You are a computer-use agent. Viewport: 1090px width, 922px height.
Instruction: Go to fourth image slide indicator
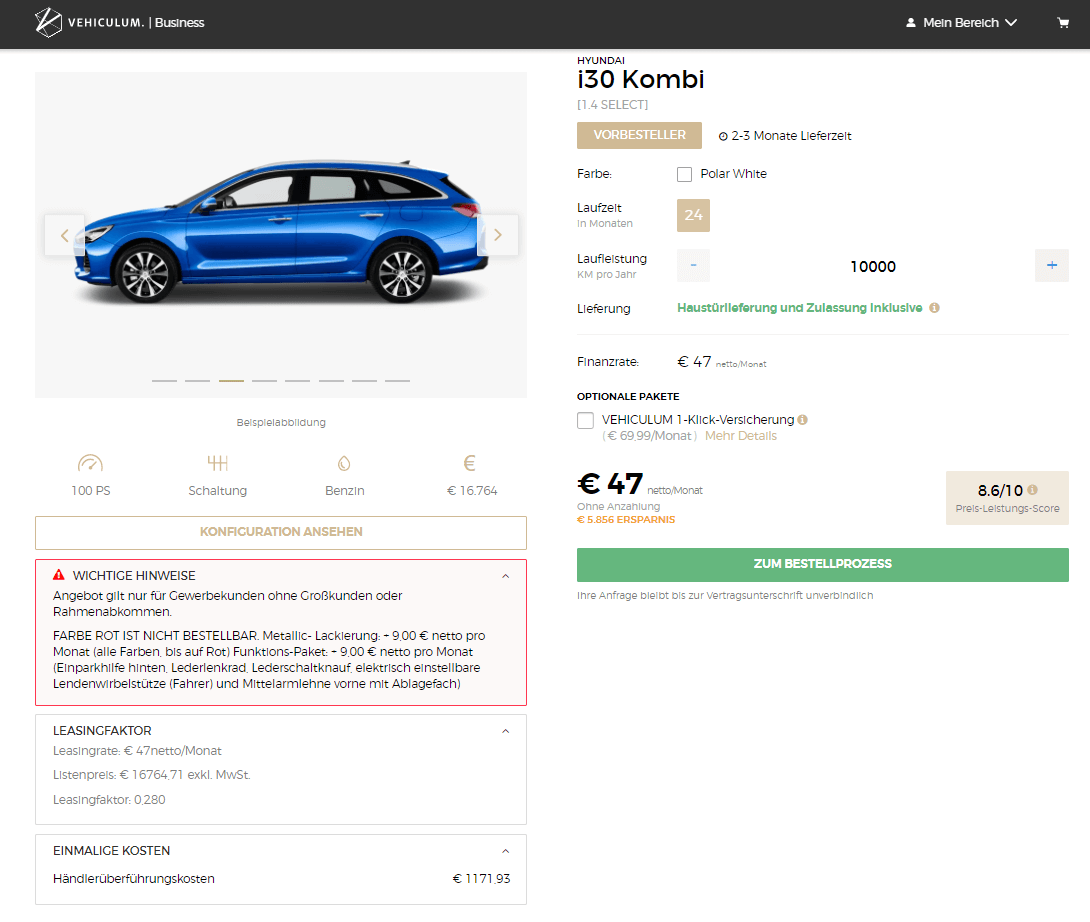click(264, 381)
